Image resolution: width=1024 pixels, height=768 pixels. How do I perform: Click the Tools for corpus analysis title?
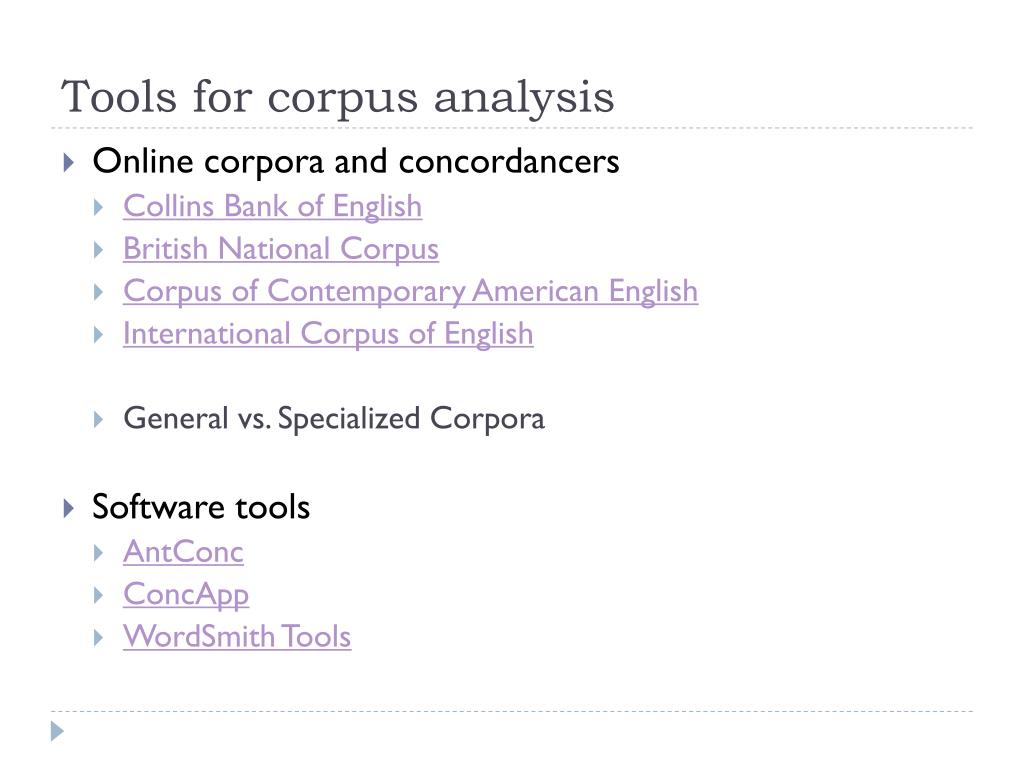[337, 97]
